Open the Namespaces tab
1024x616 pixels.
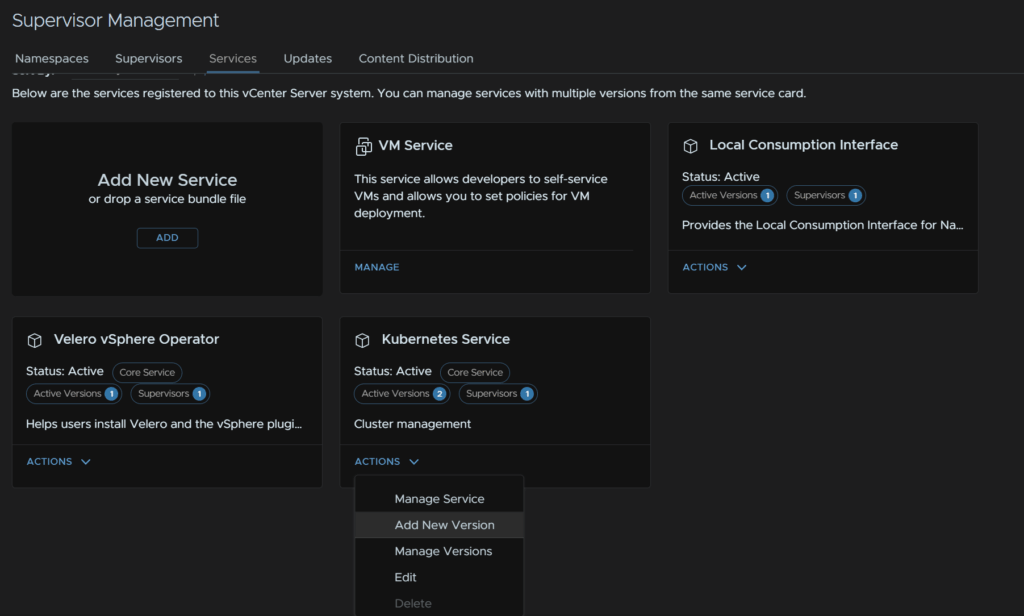(52, 59)
